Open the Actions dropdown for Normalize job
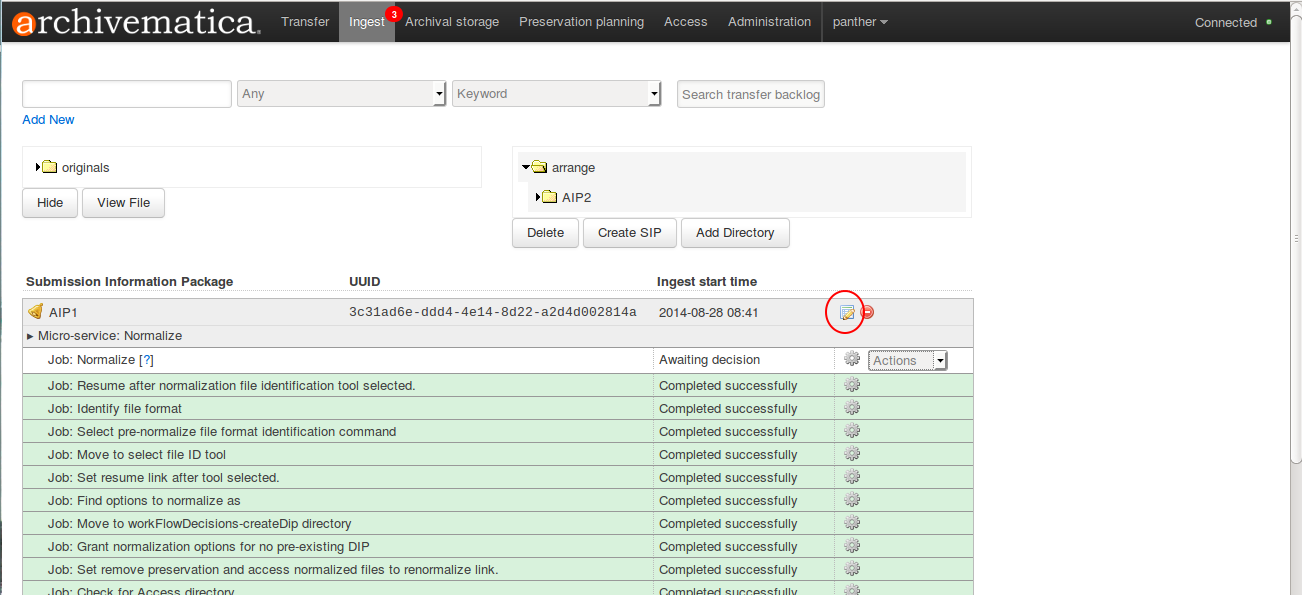Screen dimensions: 1302x595 point(907,361)
